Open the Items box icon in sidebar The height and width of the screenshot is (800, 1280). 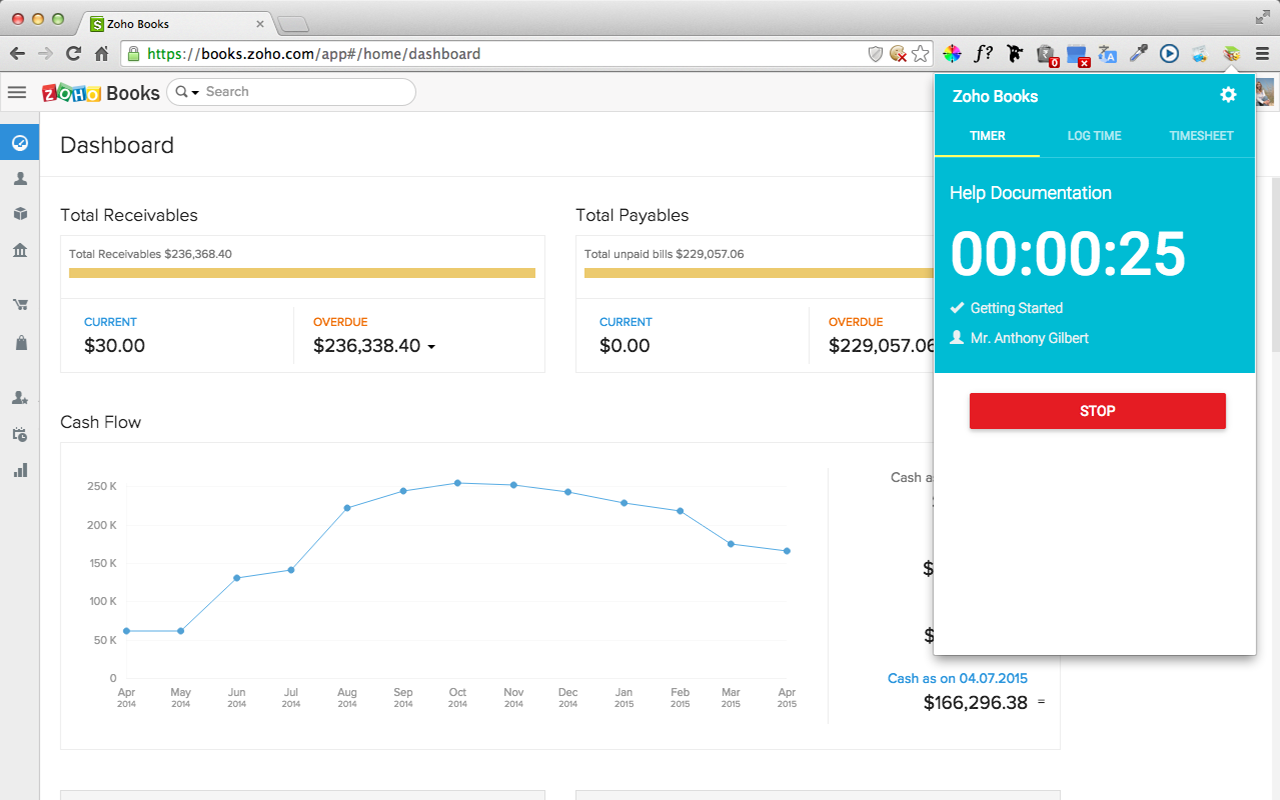[x=20, y=214]
